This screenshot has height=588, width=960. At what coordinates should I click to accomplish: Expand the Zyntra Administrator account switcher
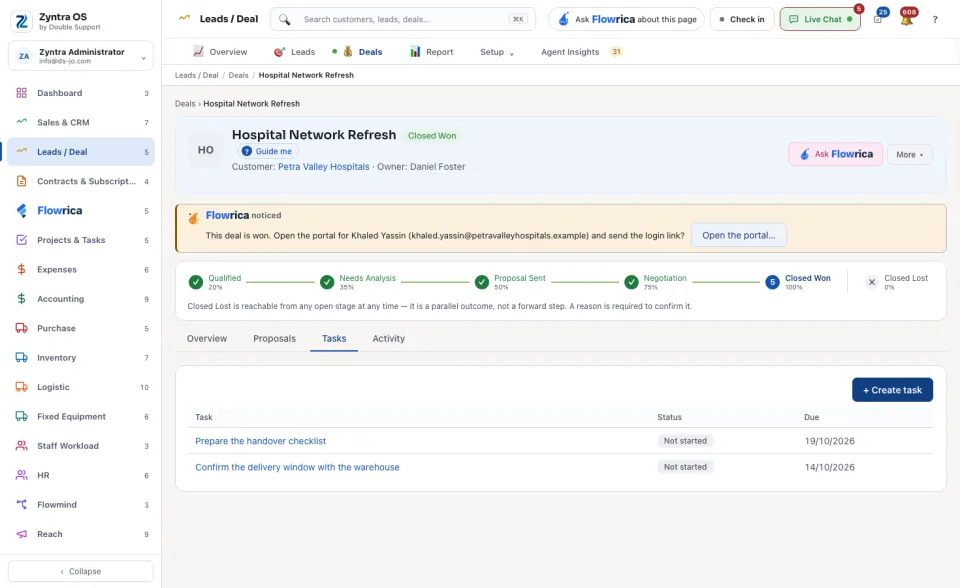(x=81, y=56)
